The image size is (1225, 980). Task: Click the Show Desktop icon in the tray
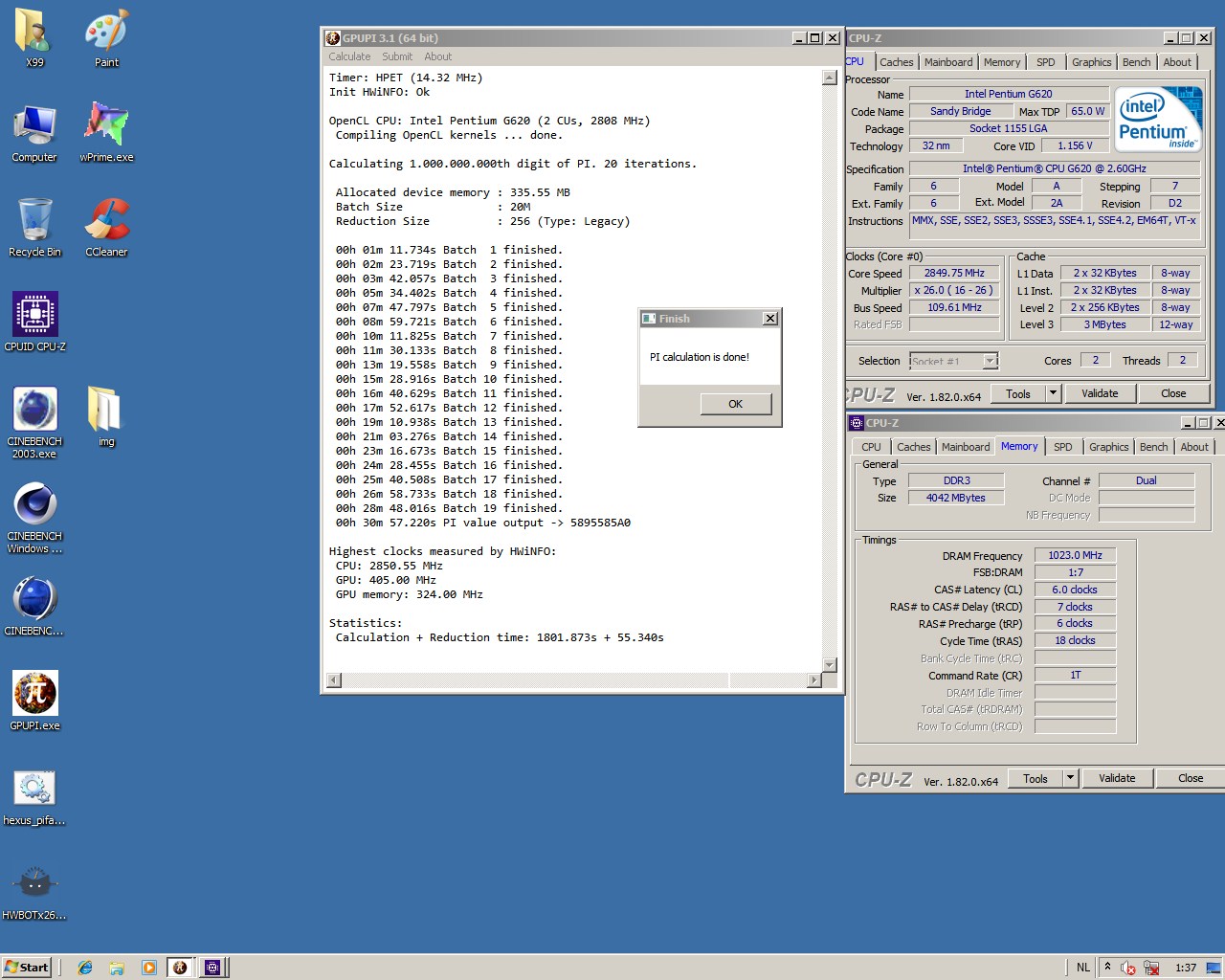tap(1214, 968)
